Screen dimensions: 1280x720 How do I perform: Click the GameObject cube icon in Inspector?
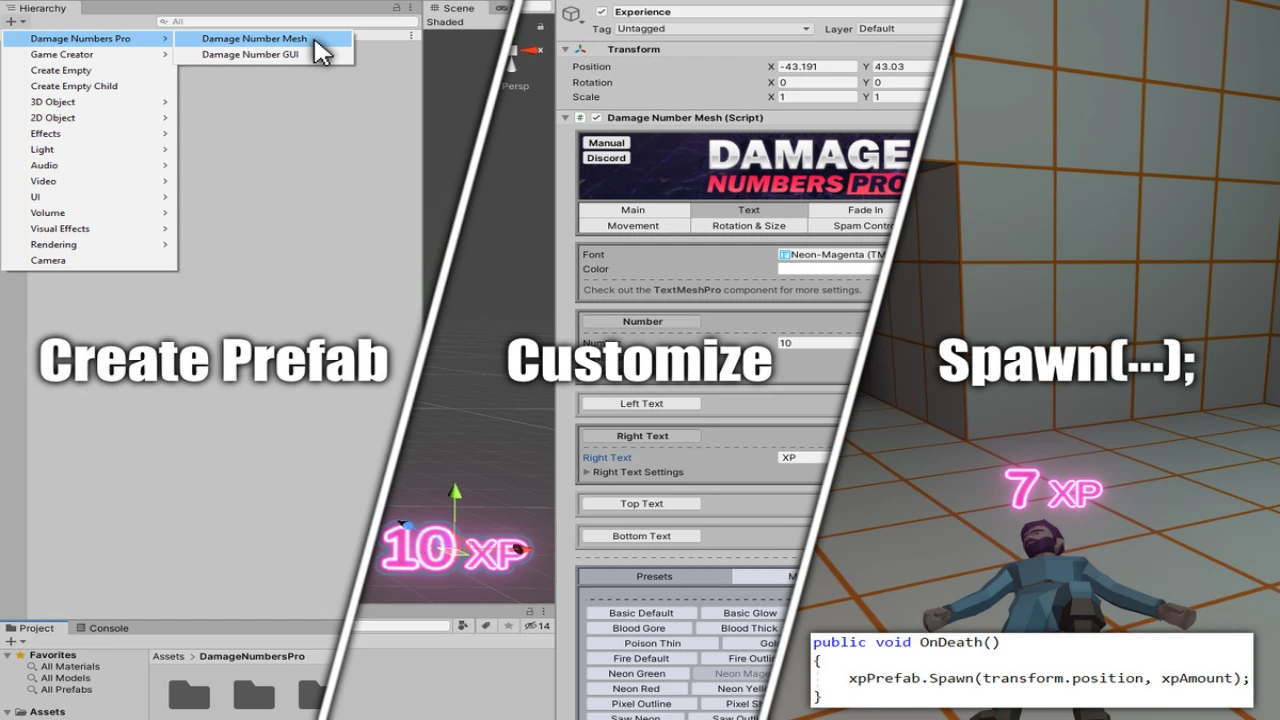[571, 14]
